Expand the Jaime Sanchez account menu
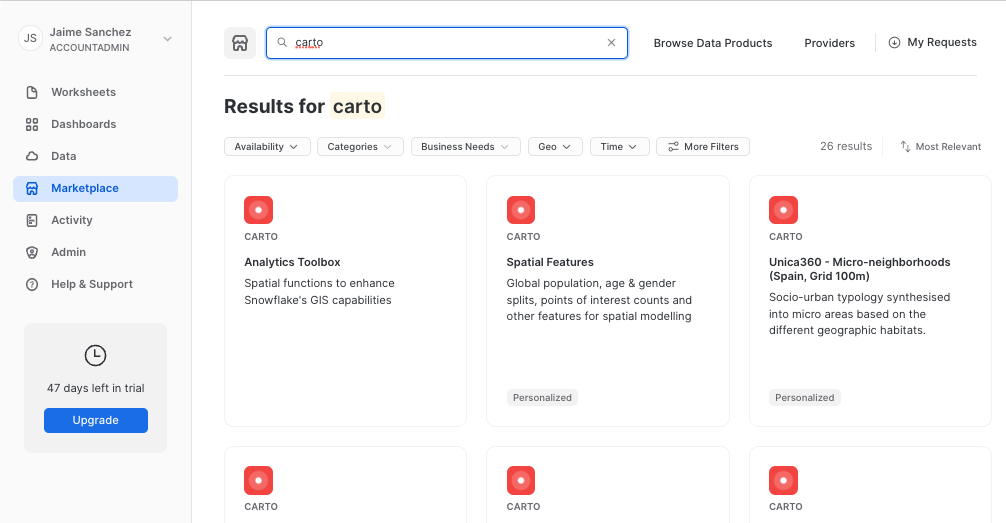1006x523 pixels. (x=167, y=39)
